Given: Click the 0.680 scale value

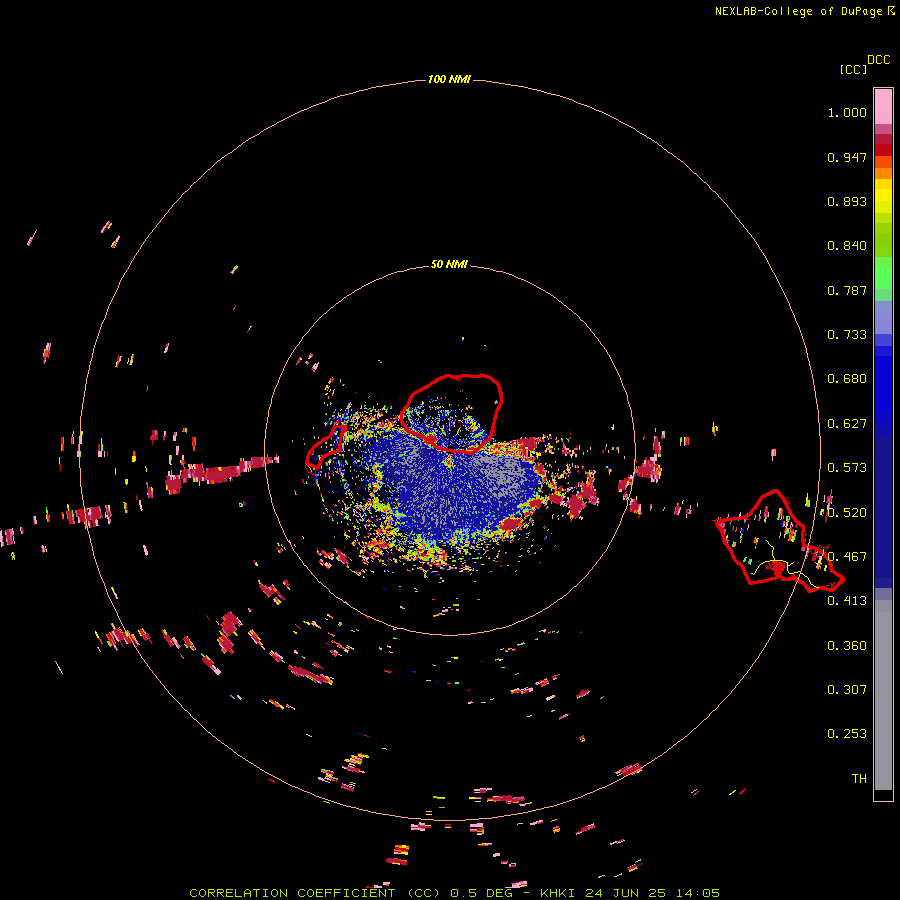Looking at the screenshot, I should point(847,379).
